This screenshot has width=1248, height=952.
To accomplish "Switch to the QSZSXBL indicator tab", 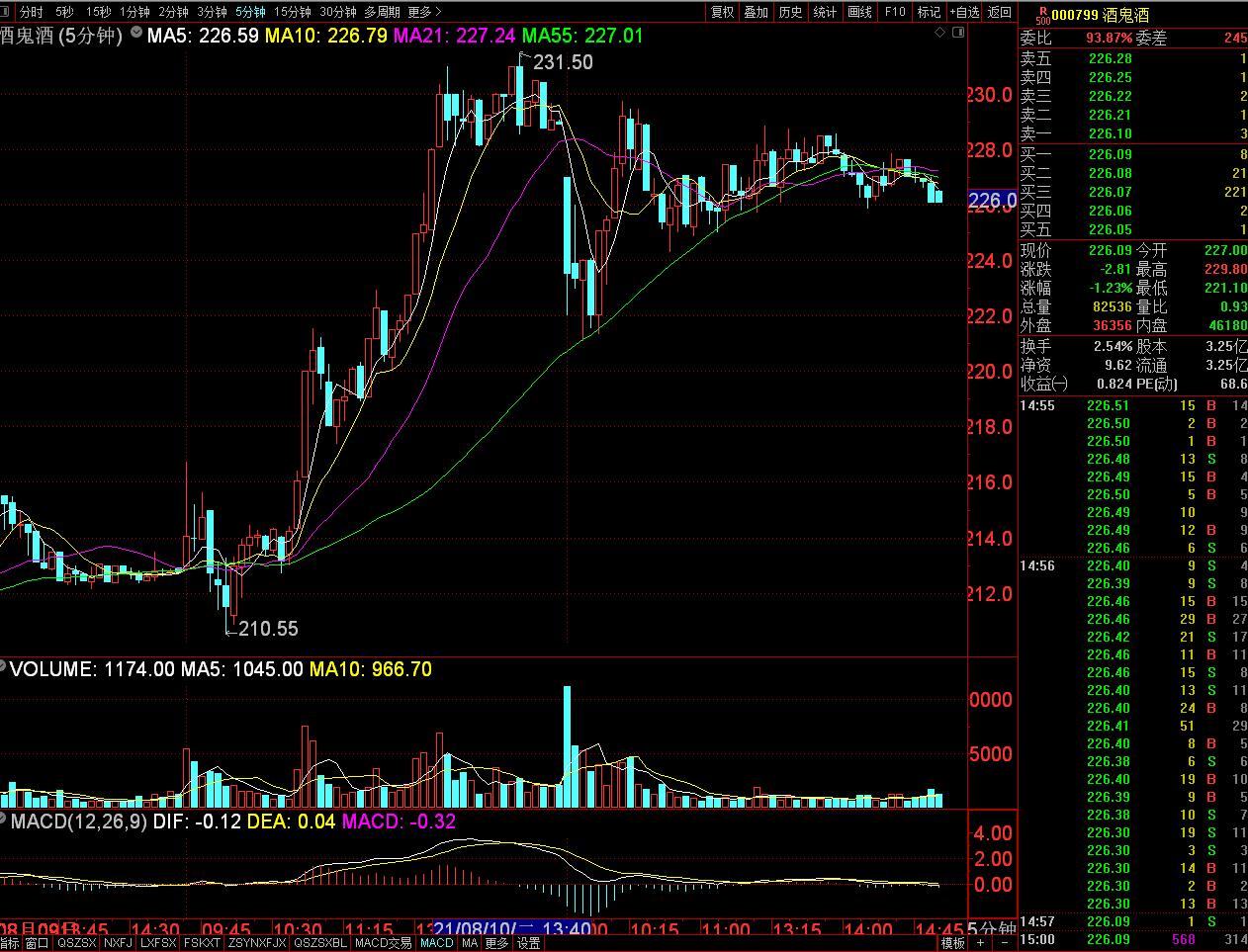I will point(321,943).
